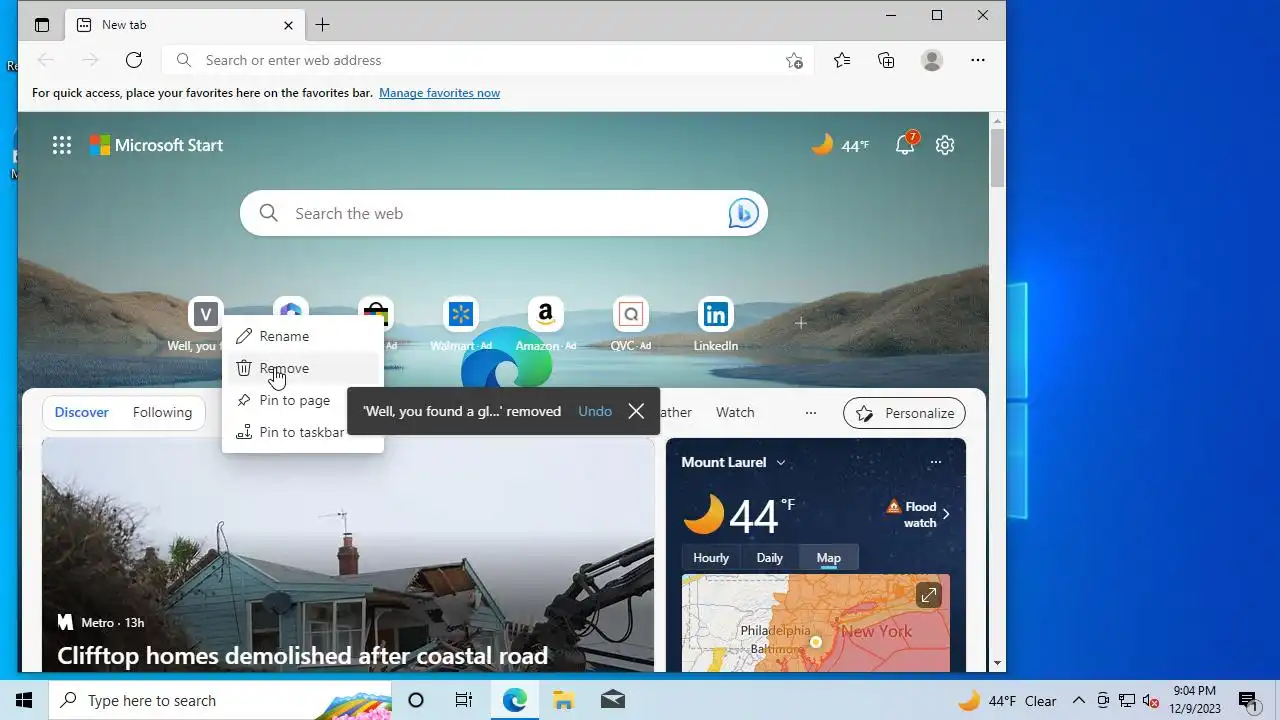
Task: Click the Refresh page icon
Action: click(x=134, y=60)
